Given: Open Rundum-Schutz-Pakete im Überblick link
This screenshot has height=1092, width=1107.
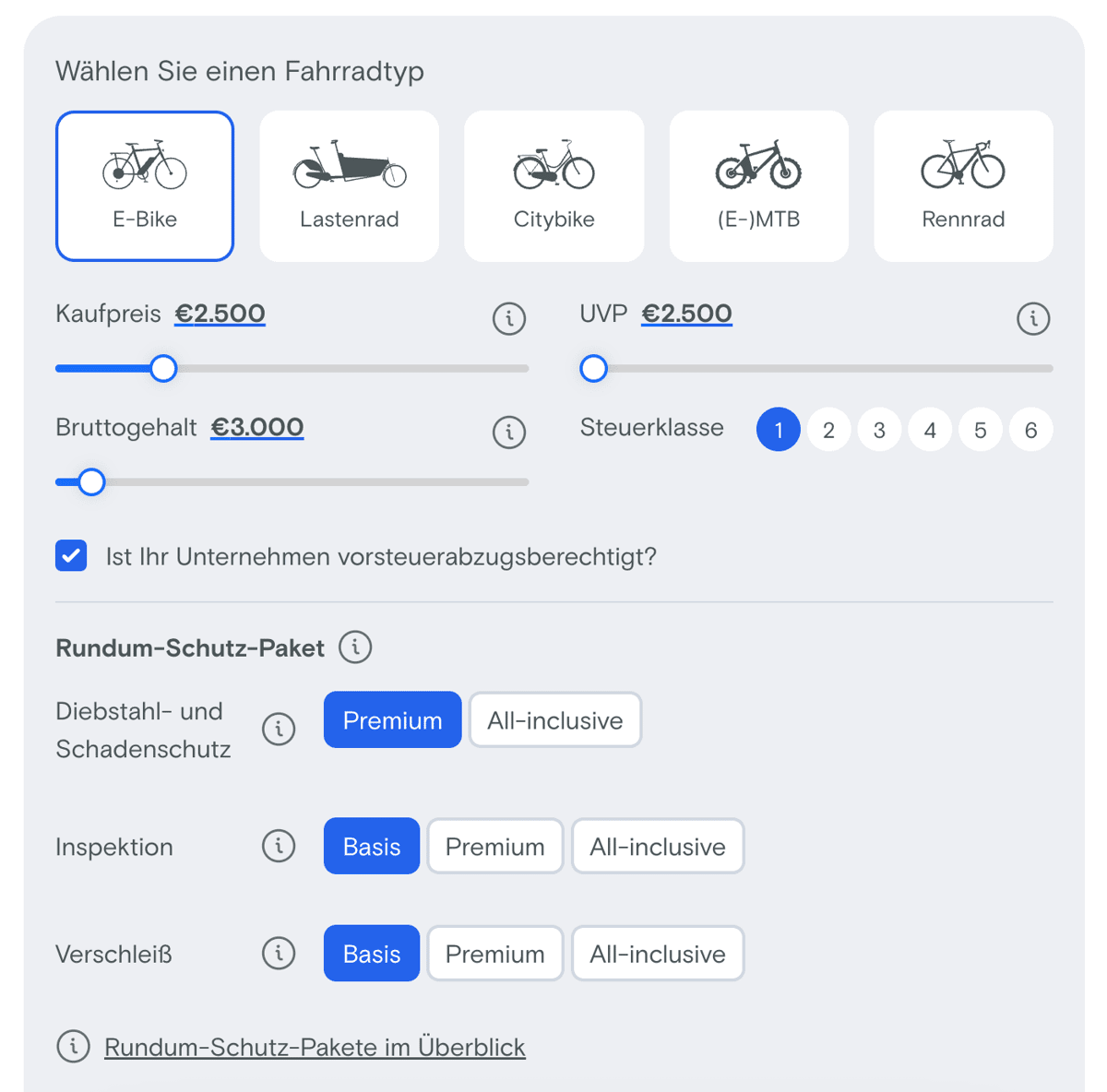Looking at the screenshot, I should coord(315,1047).
